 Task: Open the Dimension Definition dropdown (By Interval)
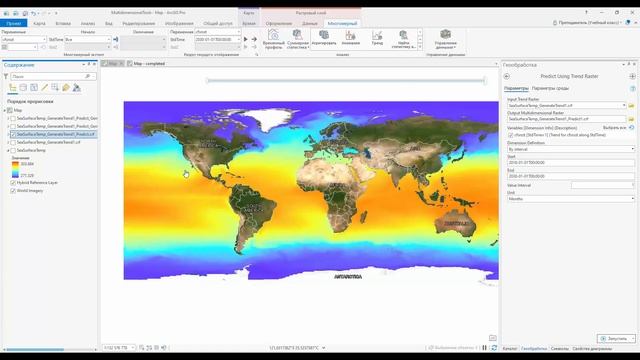(571, 149)
